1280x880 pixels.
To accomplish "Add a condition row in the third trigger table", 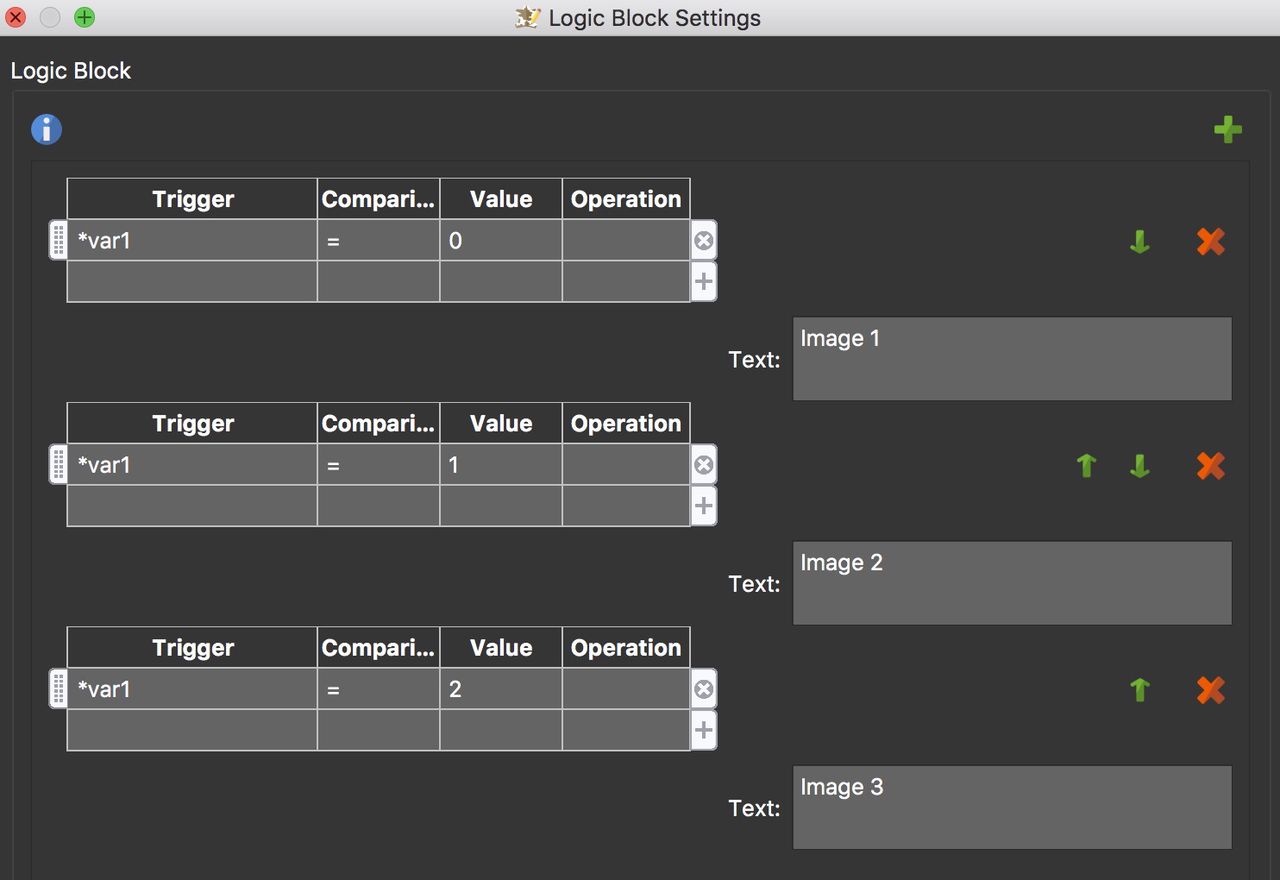I will 703,730.
